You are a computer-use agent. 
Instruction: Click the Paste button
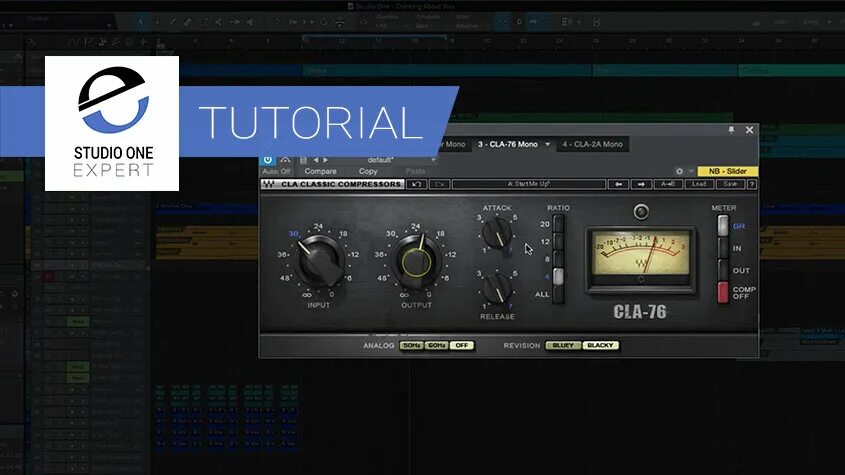(415, 171)
